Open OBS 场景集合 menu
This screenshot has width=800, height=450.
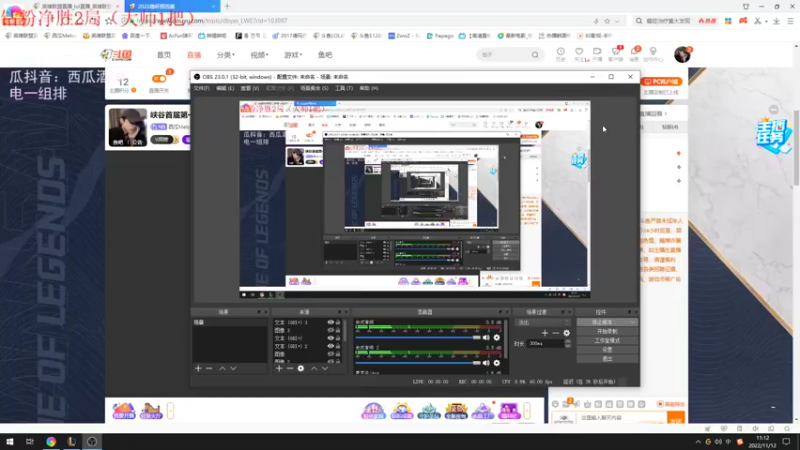tap(314, 88)
